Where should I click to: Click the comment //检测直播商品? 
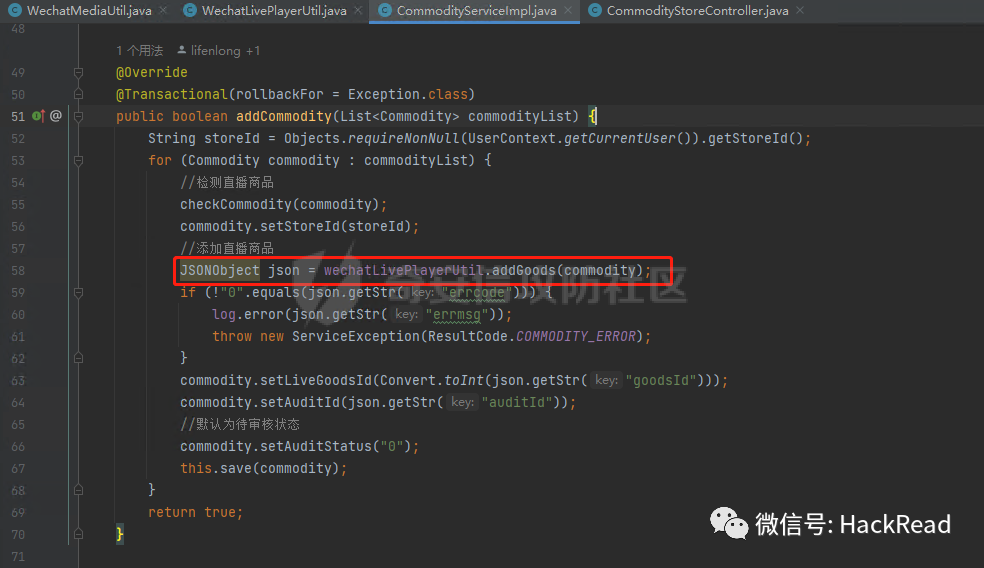click(227, 182)
